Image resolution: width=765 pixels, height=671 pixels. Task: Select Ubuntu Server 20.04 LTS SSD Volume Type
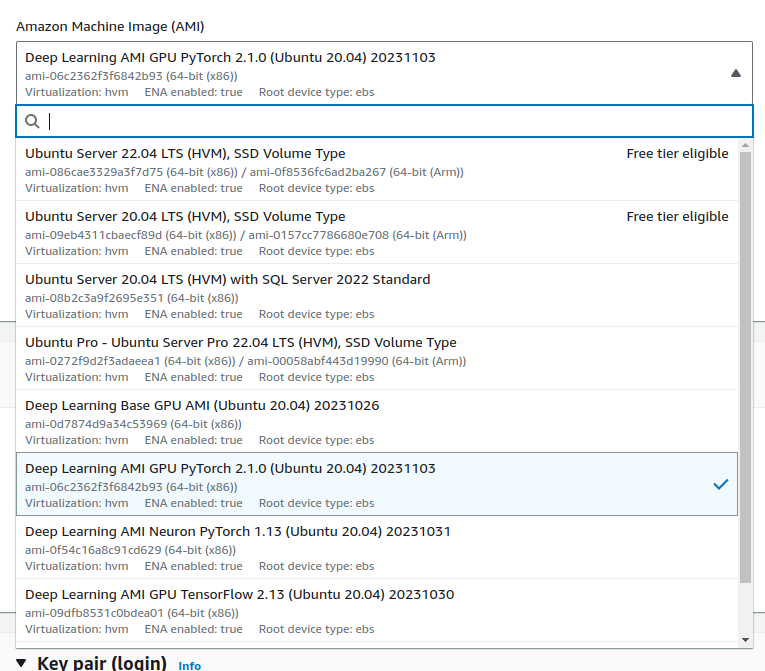pyautogui.click(x=377, y=232)
